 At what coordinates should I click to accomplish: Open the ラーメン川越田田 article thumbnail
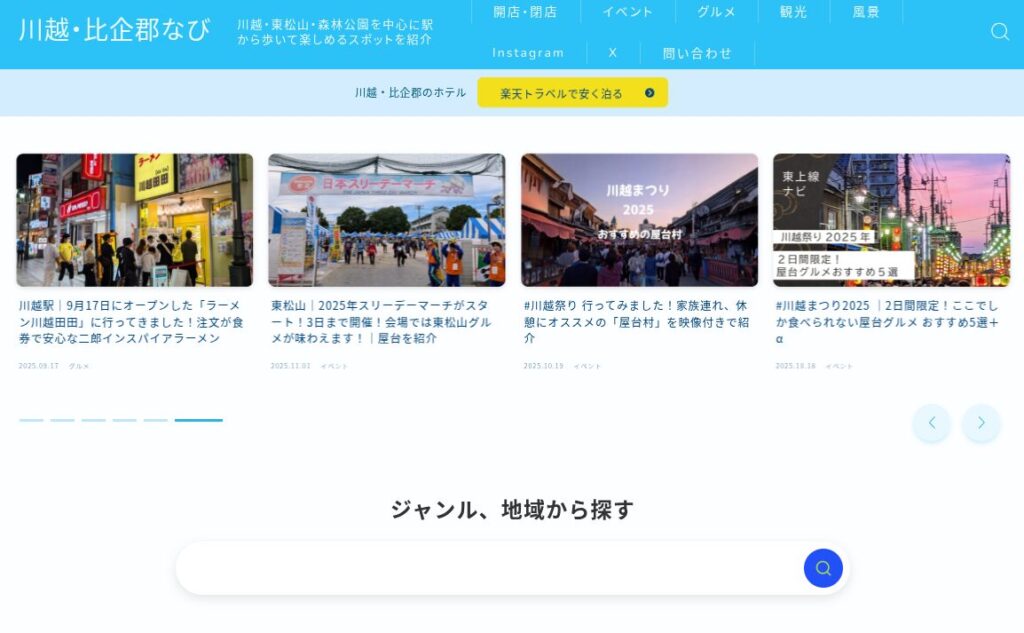(x=134, y=220)
